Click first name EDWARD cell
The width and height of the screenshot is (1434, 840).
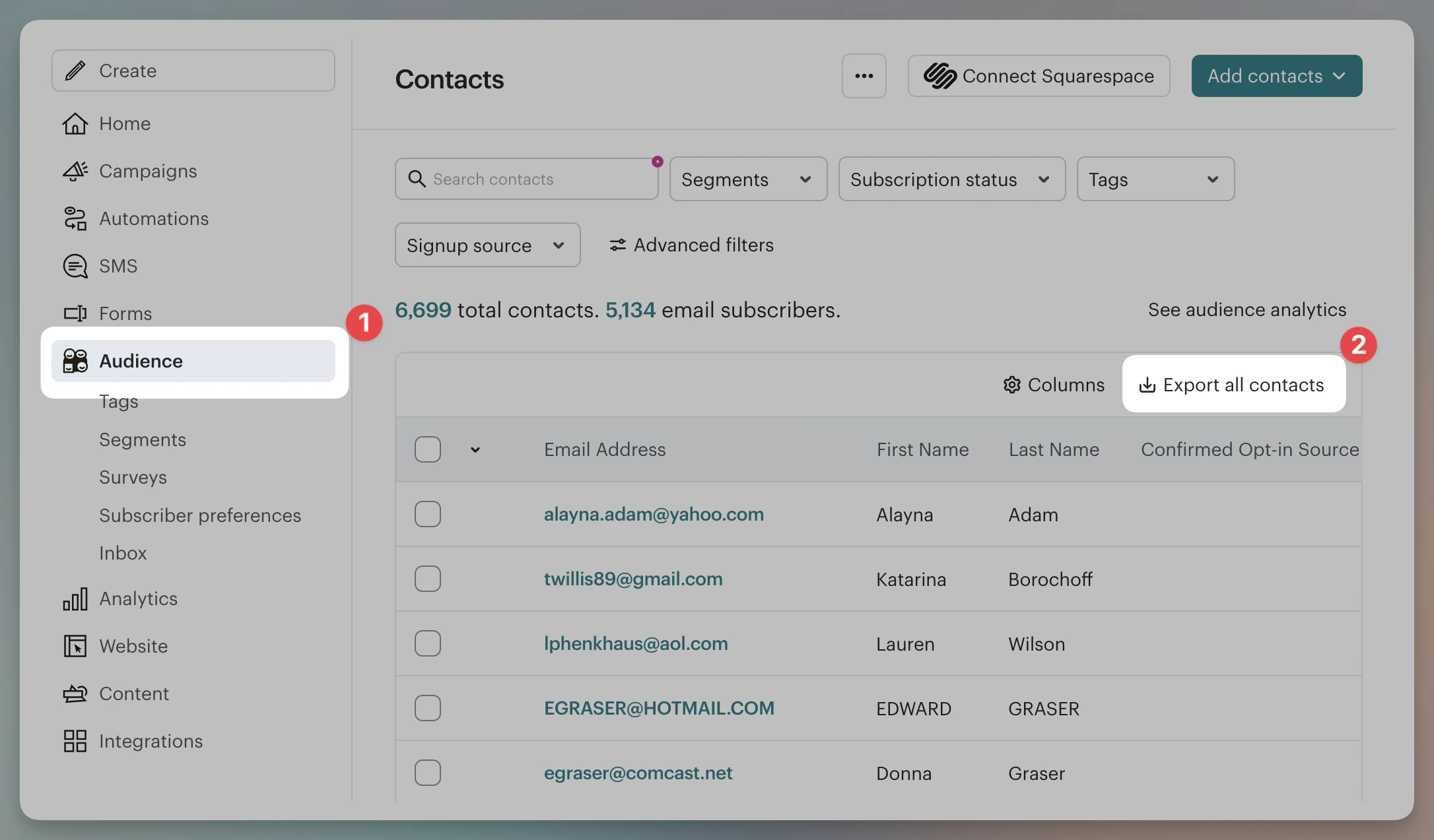click(x=914, y=708)
